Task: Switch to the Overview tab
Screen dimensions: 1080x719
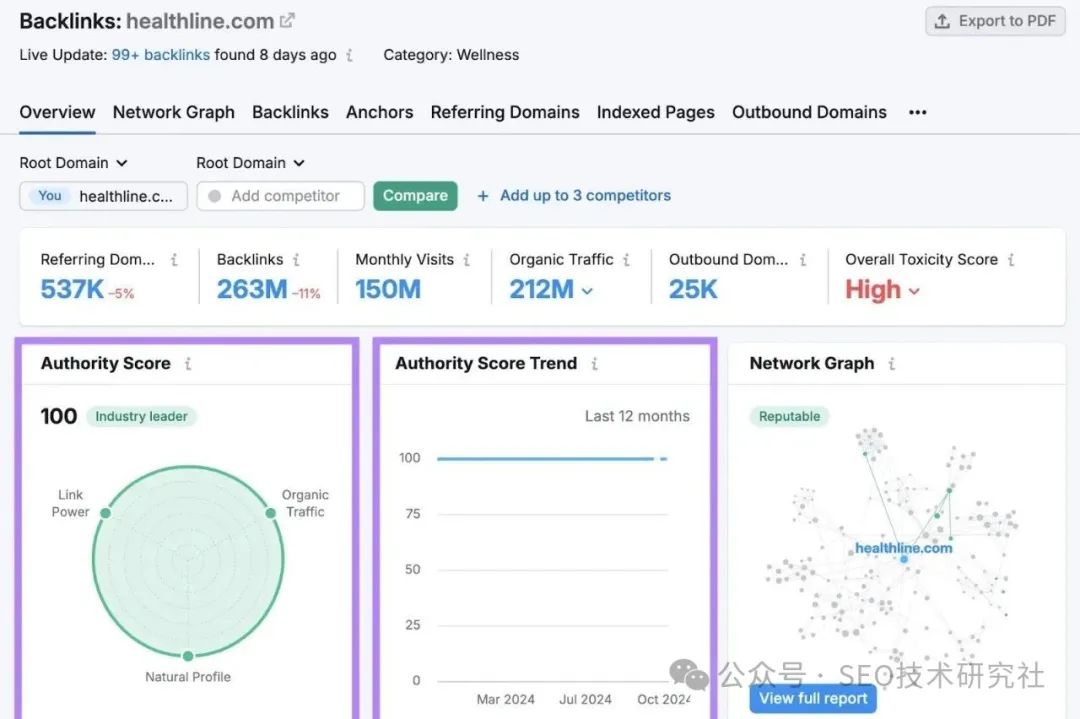Action: point(57,112)
